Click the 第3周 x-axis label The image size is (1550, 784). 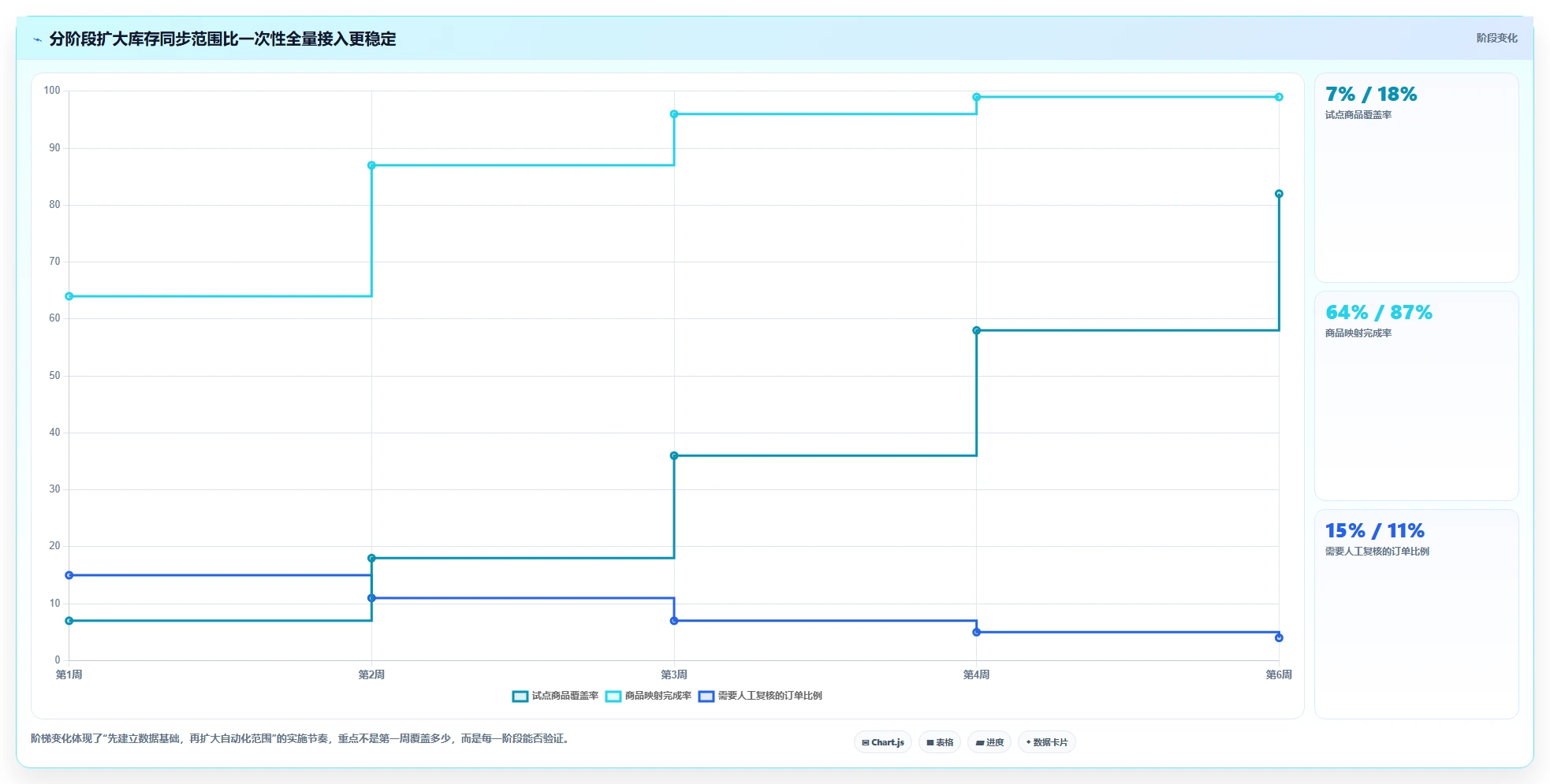(674, 674)
